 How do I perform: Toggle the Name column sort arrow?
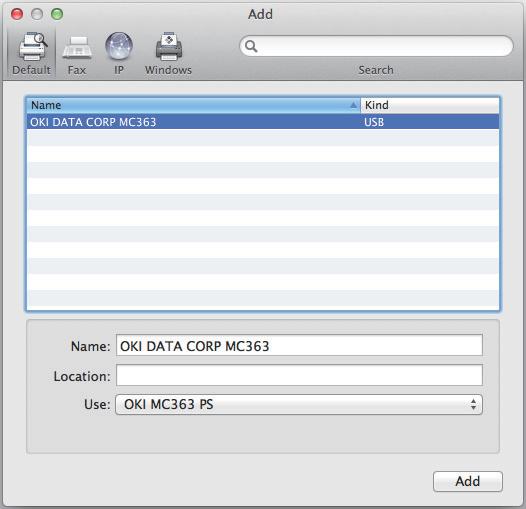pyautogui.click(x=353, y=105)
